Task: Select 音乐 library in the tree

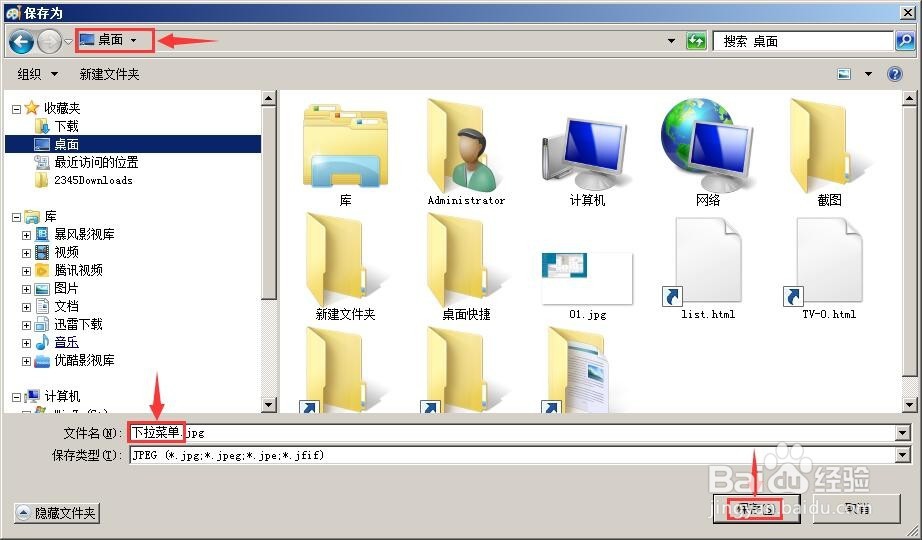Action: coord(66,342)
